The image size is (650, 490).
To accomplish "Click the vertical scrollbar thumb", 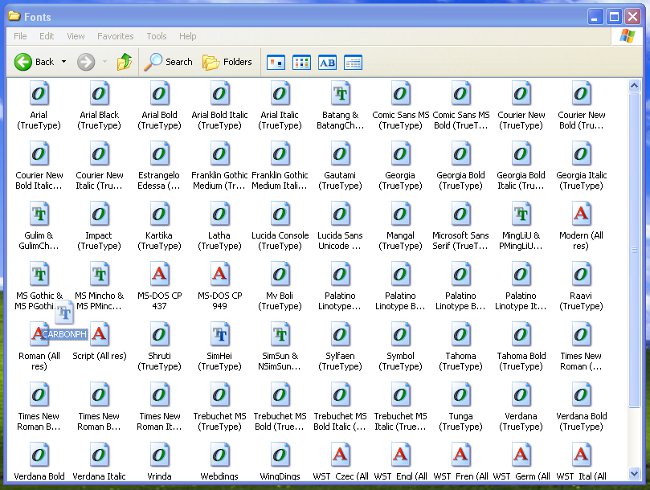I will click(x=634, y=250).
